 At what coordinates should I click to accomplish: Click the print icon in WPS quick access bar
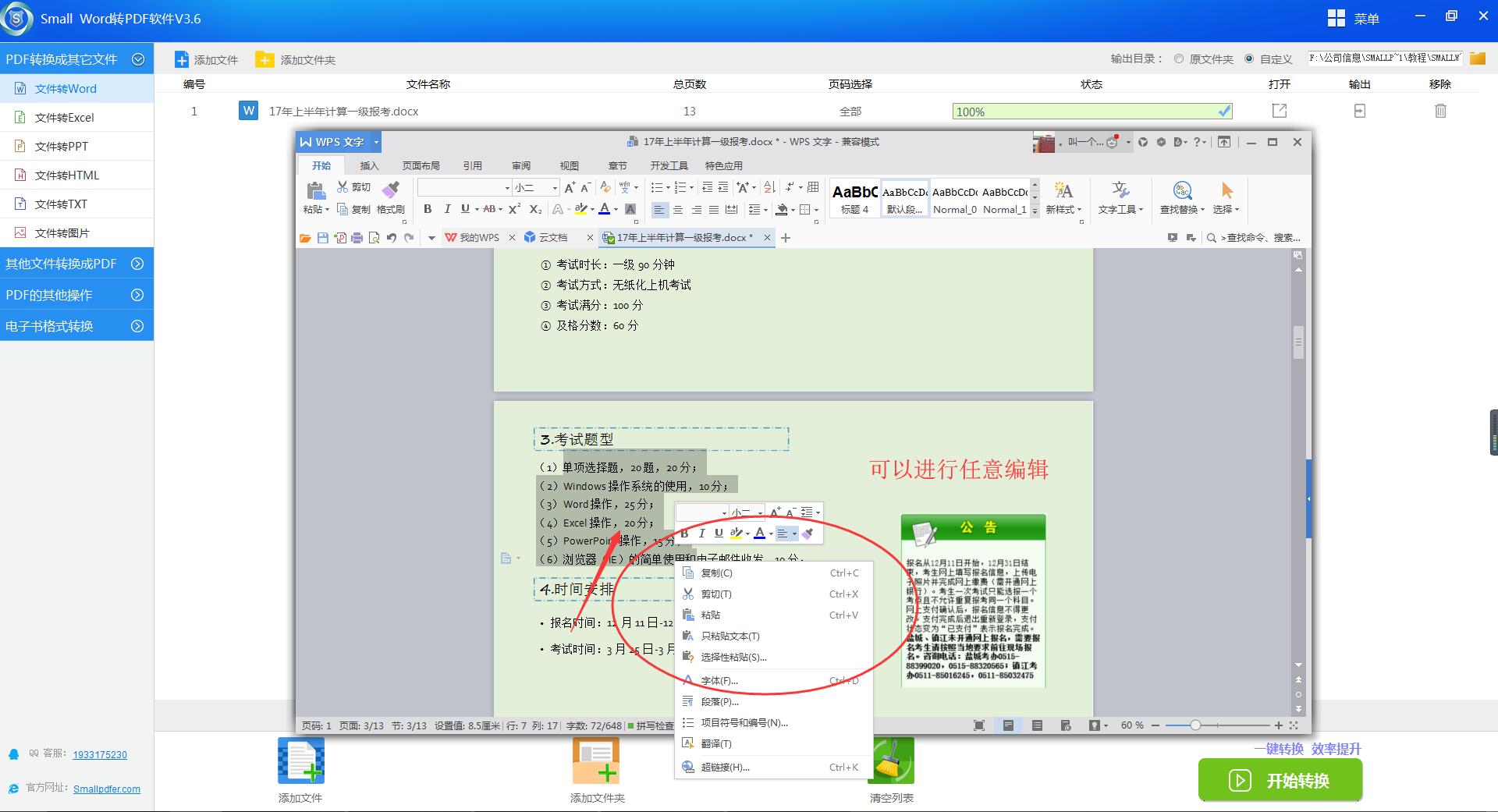click(357, 238)
